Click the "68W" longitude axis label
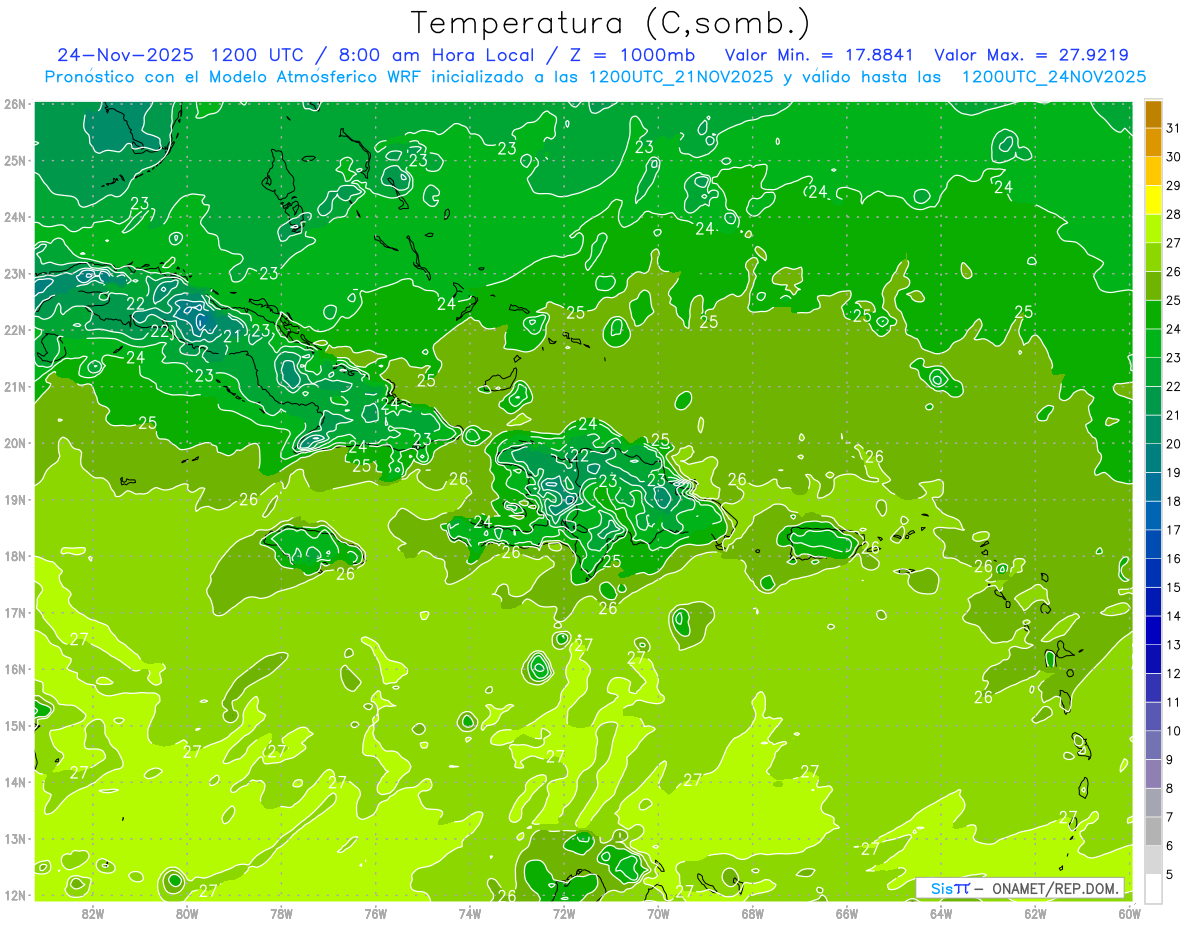This screenshot has width=1200, height=927. point(752,912)
